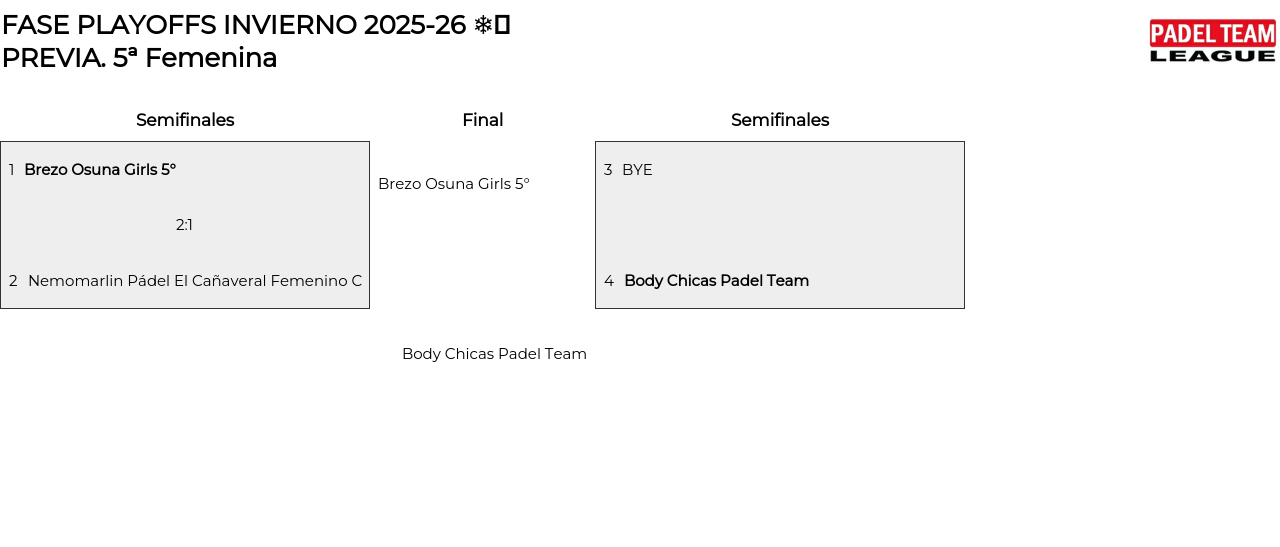Select the FASE PLAYOFFS INVIERNO 2025-26 heading

pyautogui.click(x=234, y=25)
